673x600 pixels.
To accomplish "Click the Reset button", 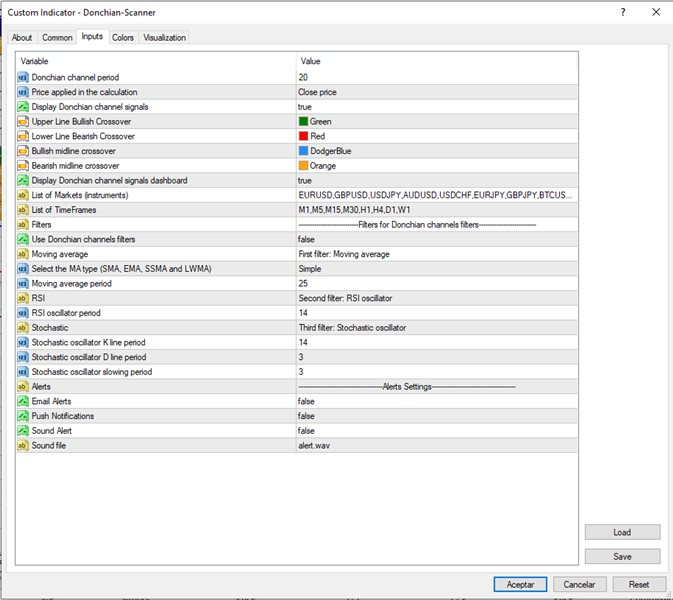I will tap(639, 585).
